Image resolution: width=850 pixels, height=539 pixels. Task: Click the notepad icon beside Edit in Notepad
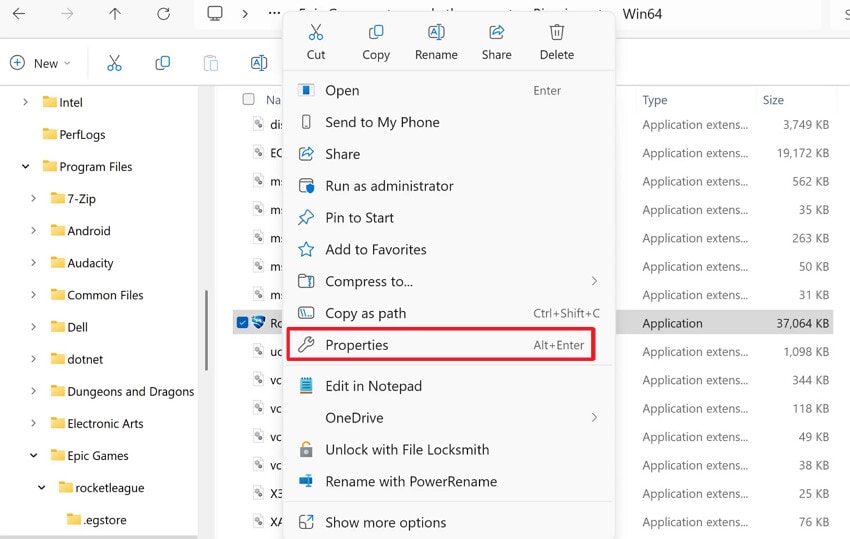(x=306, y=386)
